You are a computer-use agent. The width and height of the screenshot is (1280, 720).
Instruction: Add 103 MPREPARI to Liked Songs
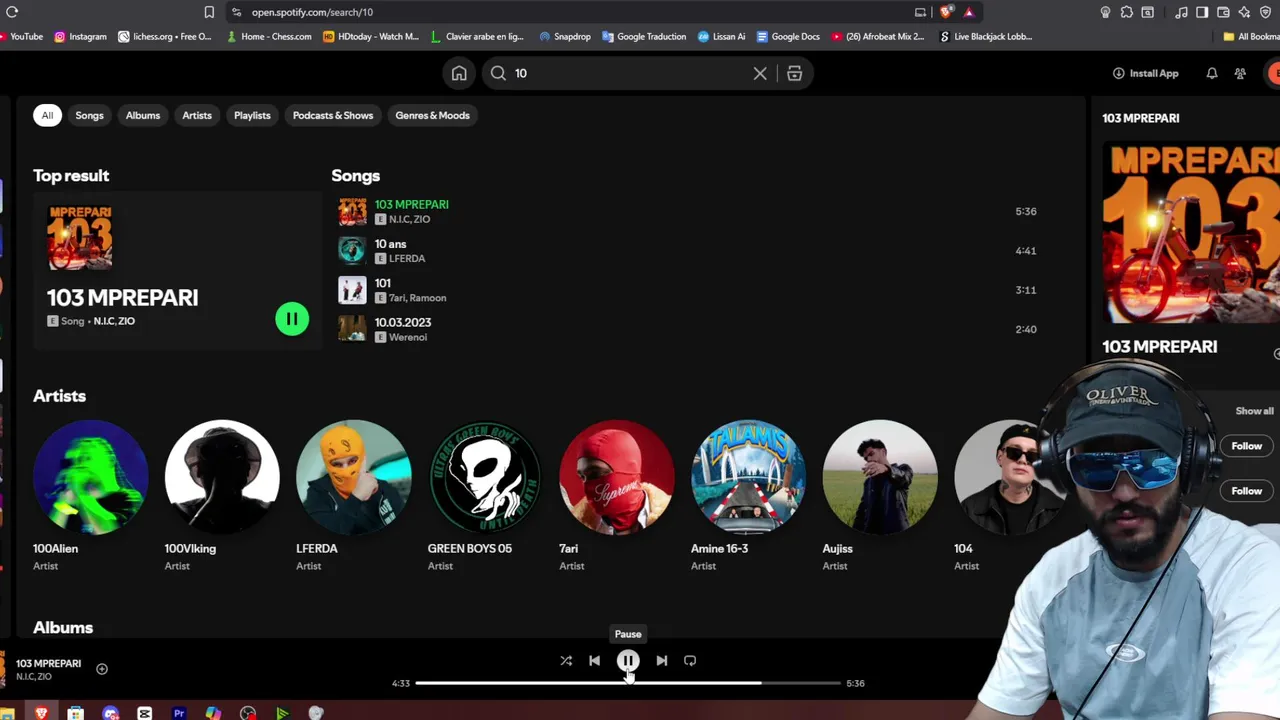[102, 669]
